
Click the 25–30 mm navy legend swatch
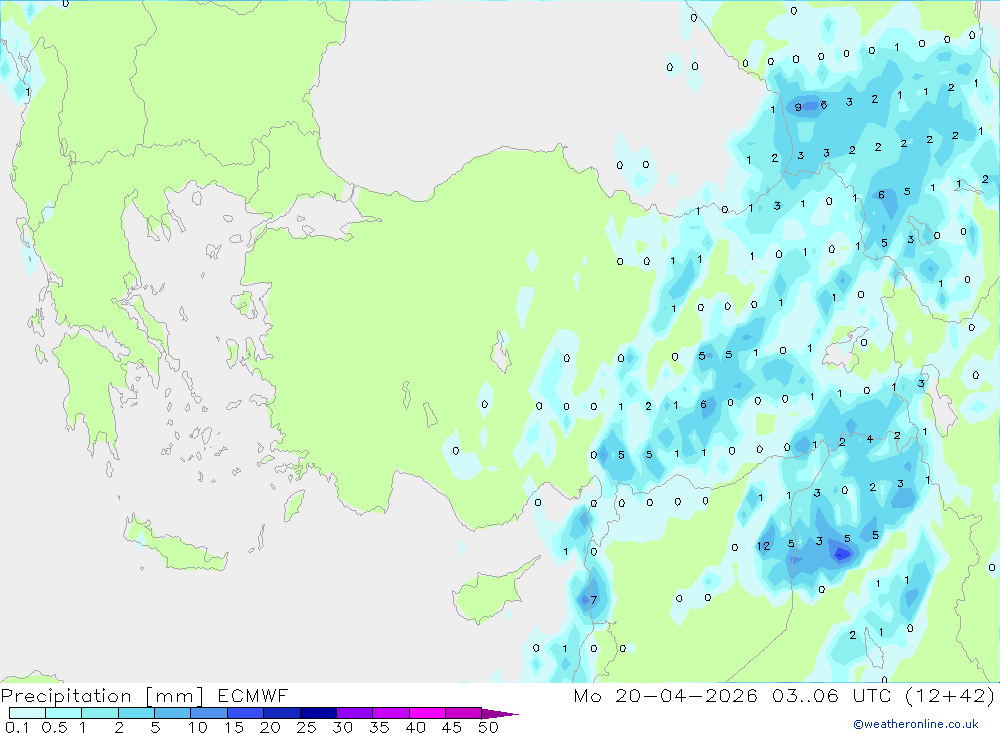click(318, 713)
